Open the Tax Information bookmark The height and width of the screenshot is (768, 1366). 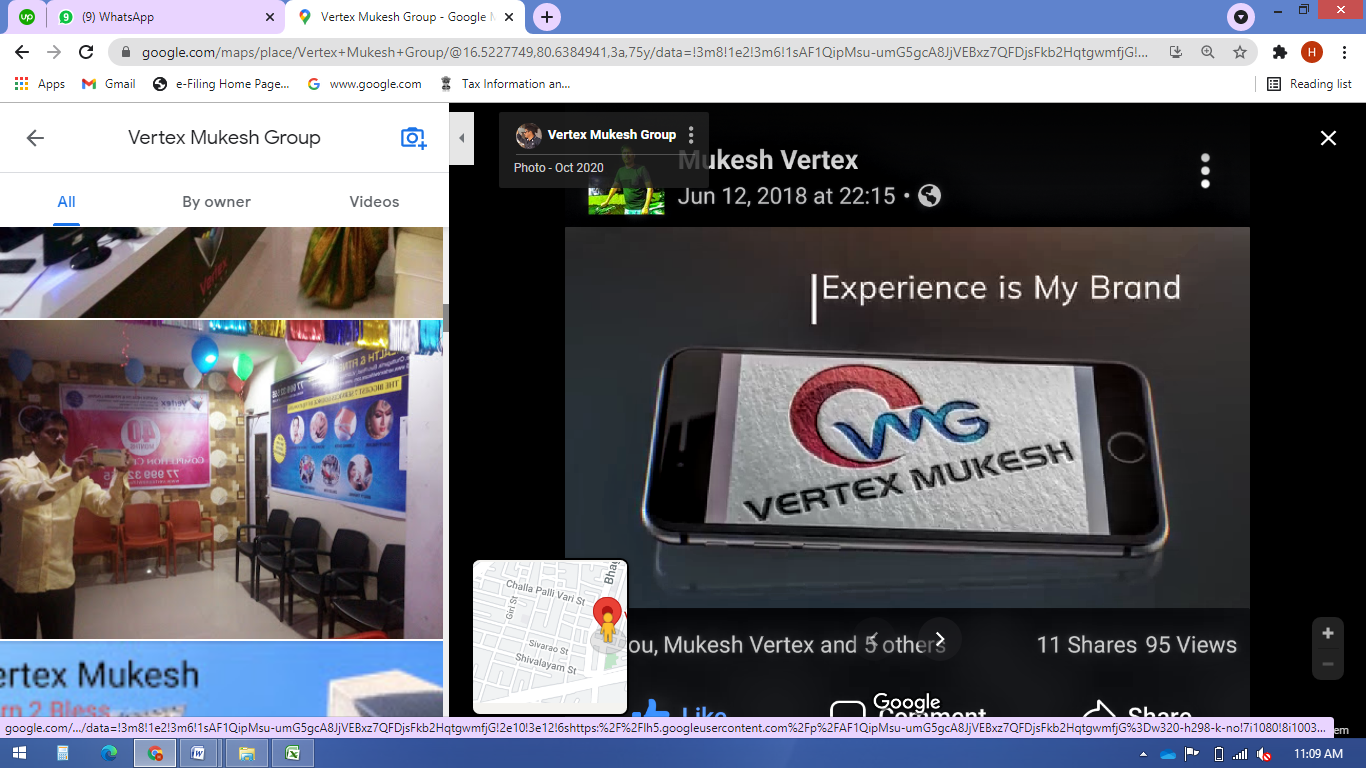pyautogui.click(x=505, y=84)
